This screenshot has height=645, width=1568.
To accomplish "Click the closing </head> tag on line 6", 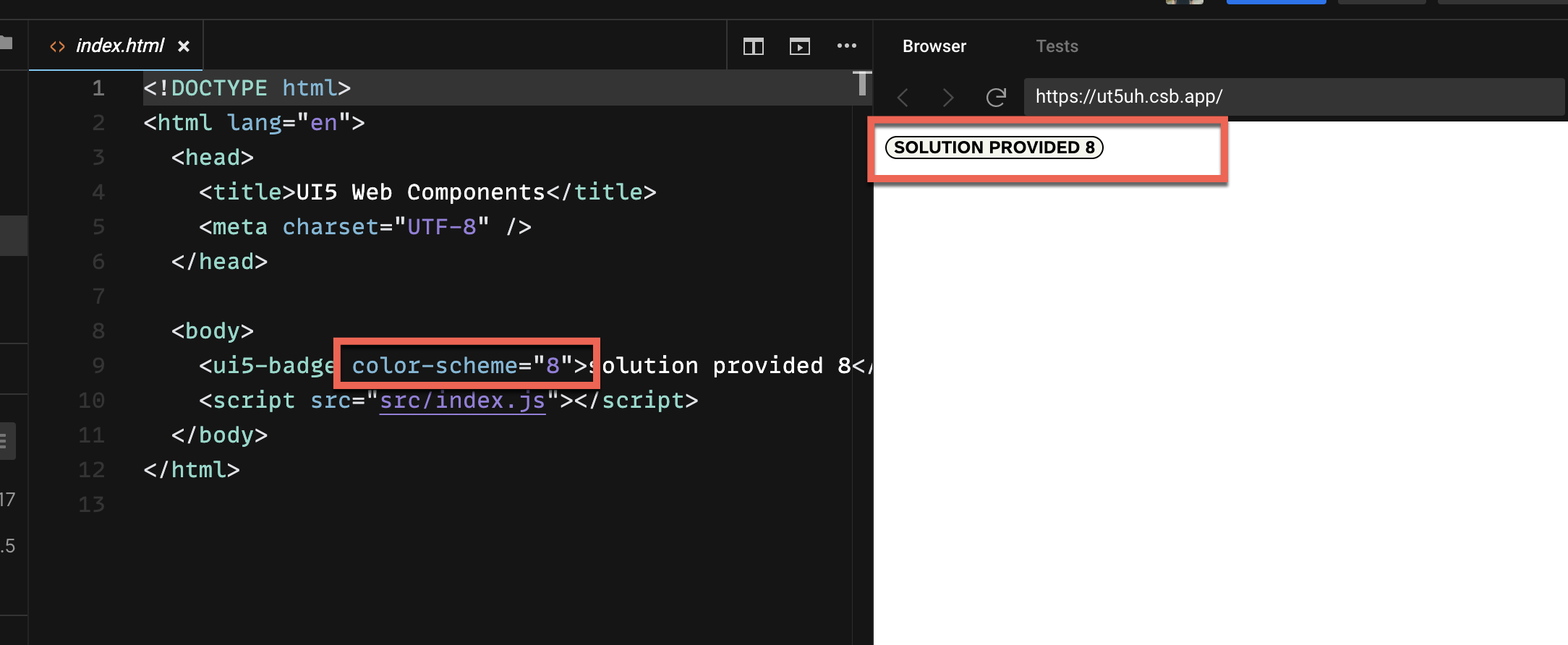I will (219, 262).
